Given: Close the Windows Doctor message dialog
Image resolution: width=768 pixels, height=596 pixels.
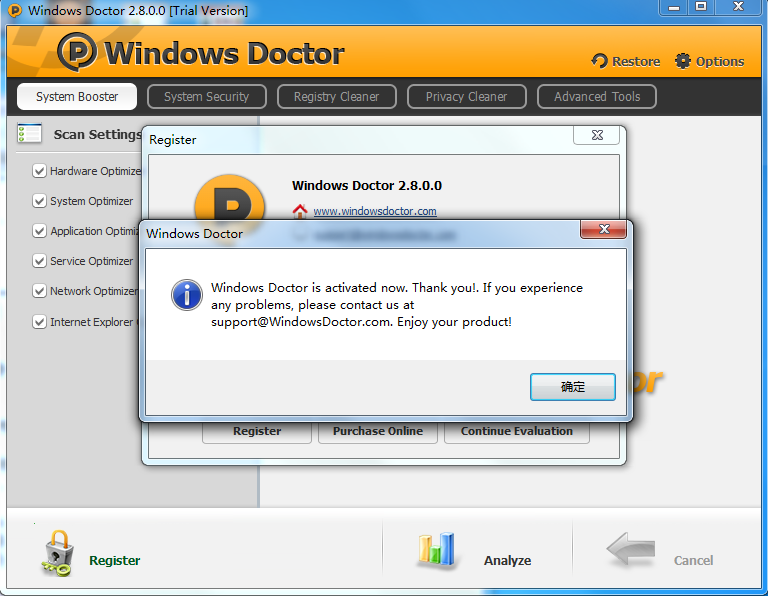Looking at the screenshot, I should tap(604, 230).
